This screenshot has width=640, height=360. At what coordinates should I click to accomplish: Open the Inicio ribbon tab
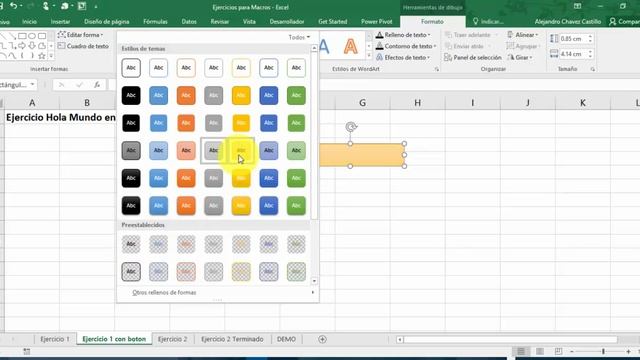click(29, 22)
